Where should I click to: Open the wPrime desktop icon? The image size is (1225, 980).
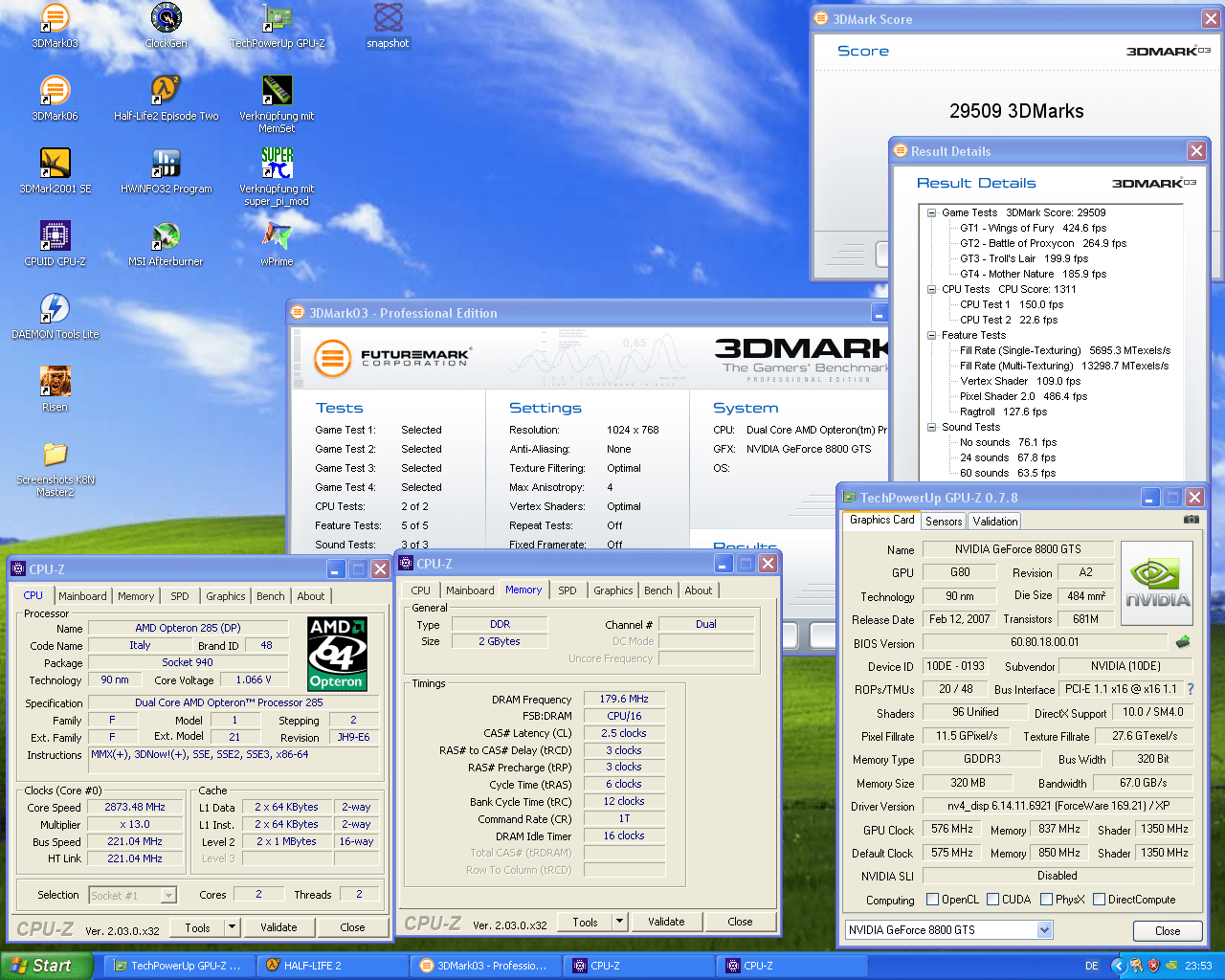(x=277, y=236)
